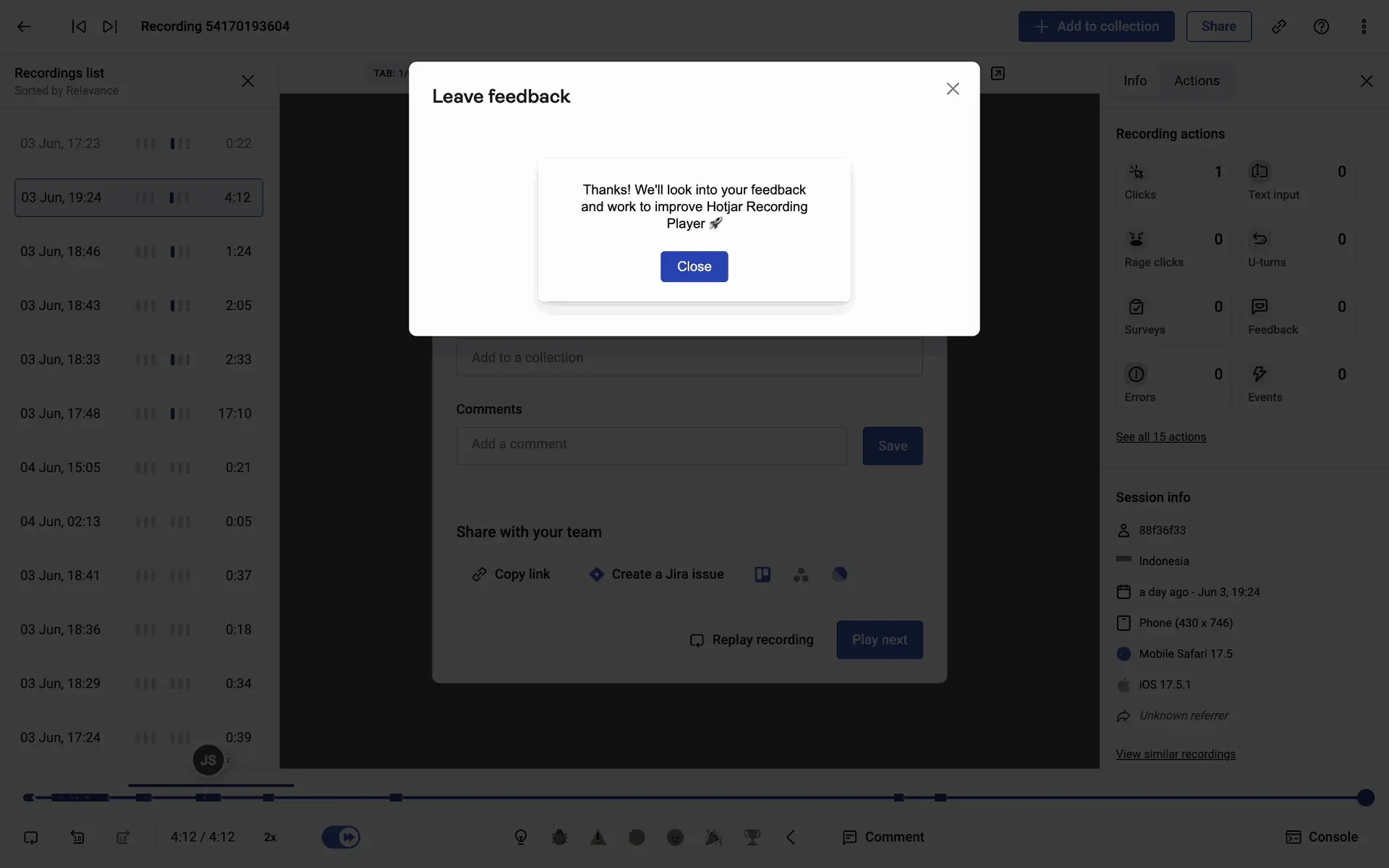This screenshot has width=1389, height=868.
Task: Click the timeline playhead at the end
Action: pyautogui.click(x=1365, y=797)
